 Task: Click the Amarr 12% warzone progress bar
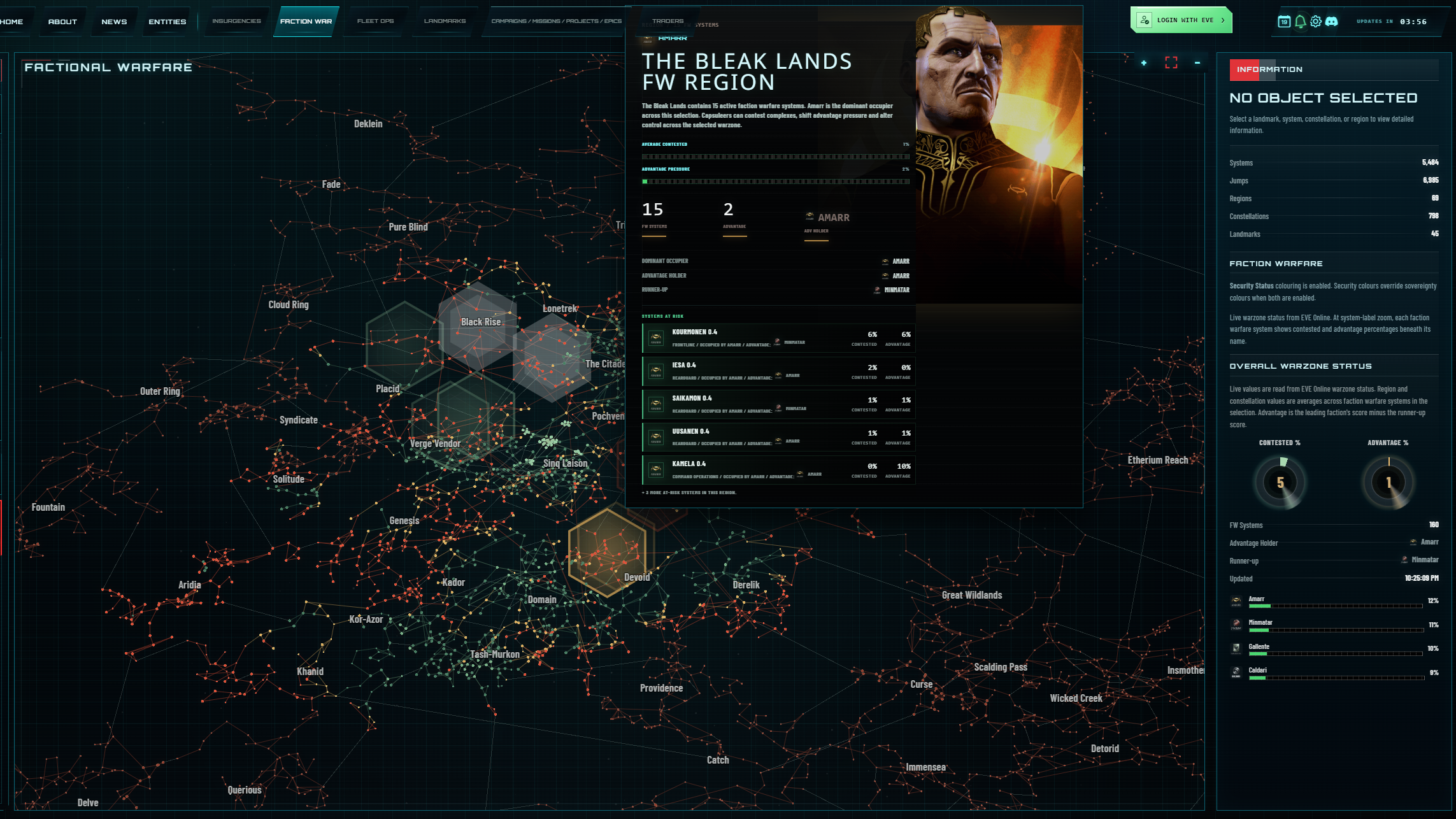1336,606
